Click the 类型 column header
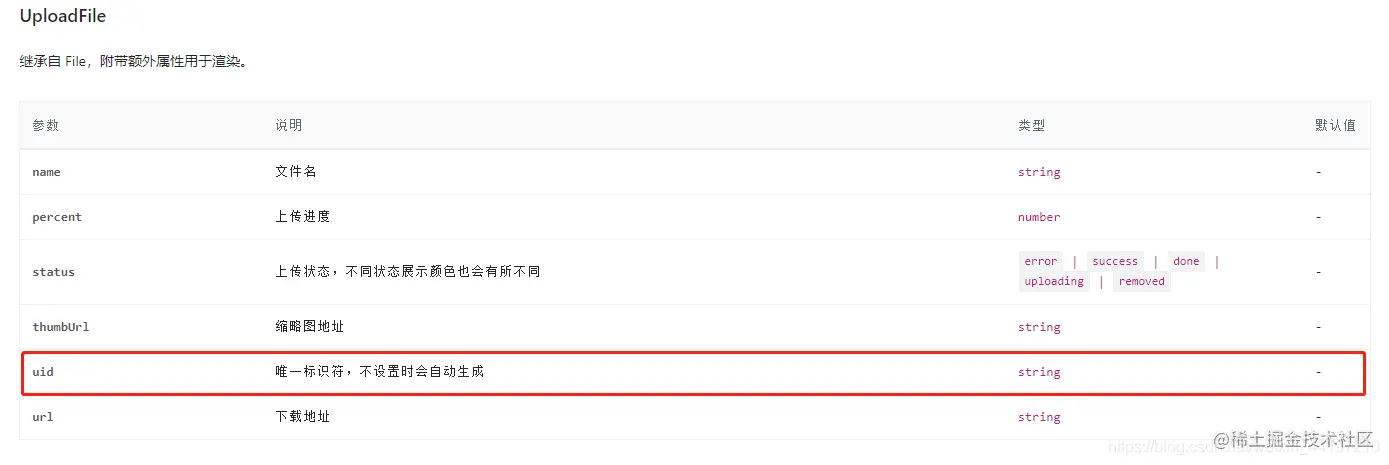 (x=1031, y=125)
